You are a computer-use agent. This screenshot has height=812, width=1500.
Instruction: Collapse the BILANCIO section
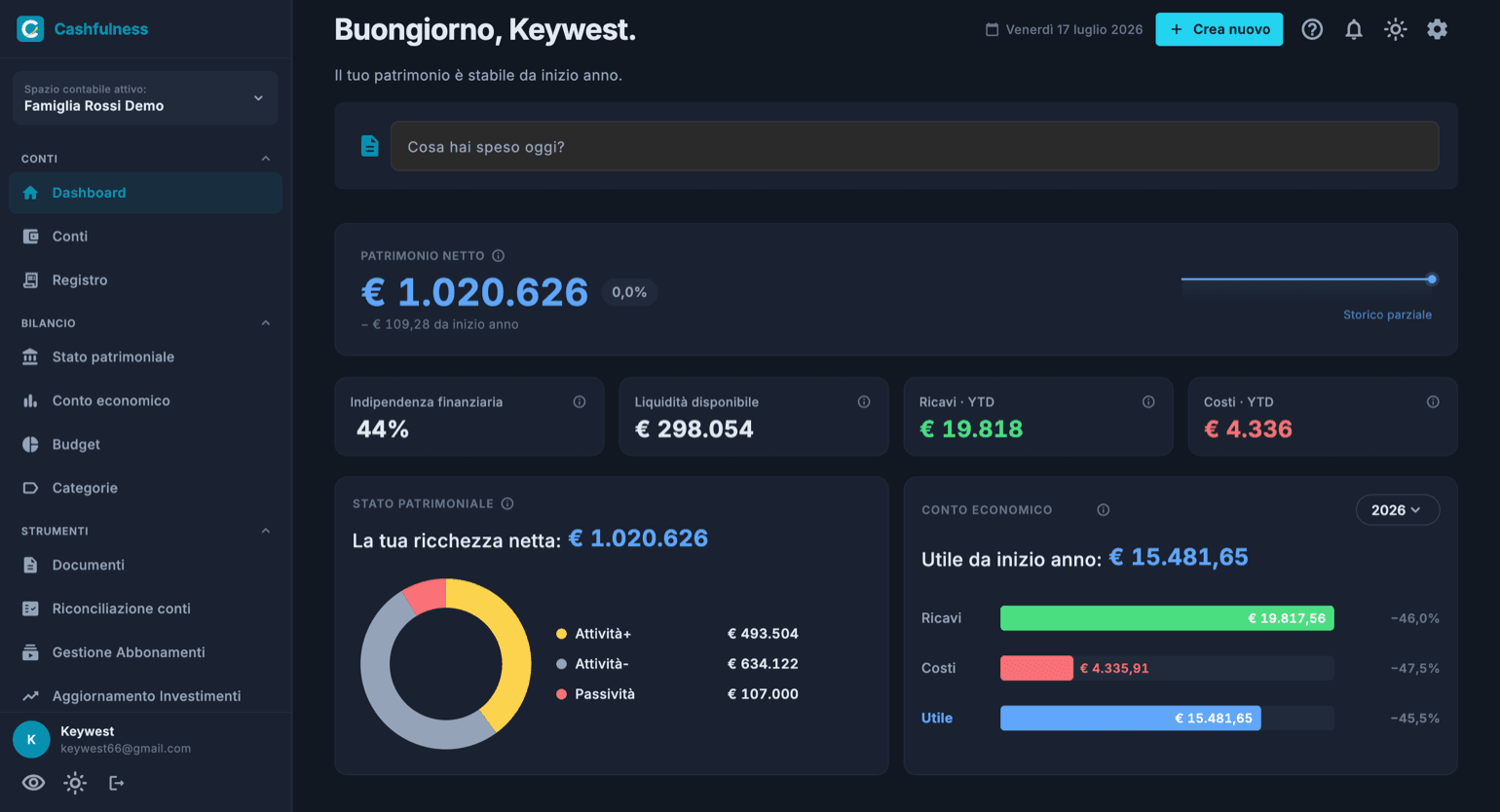tap(266, 323)
